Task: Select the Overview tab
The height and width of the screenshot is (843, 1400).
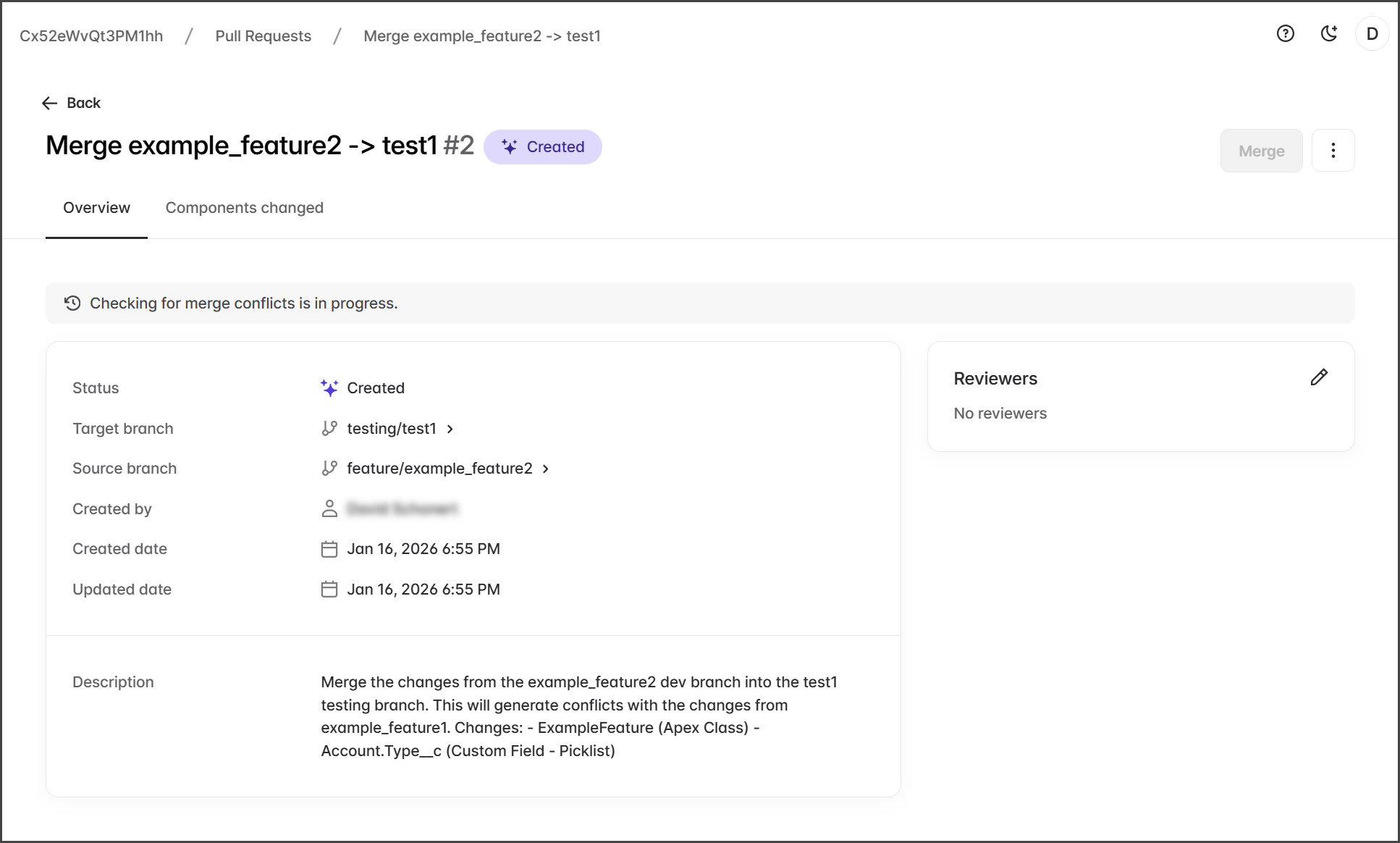Action: [96, 208]
